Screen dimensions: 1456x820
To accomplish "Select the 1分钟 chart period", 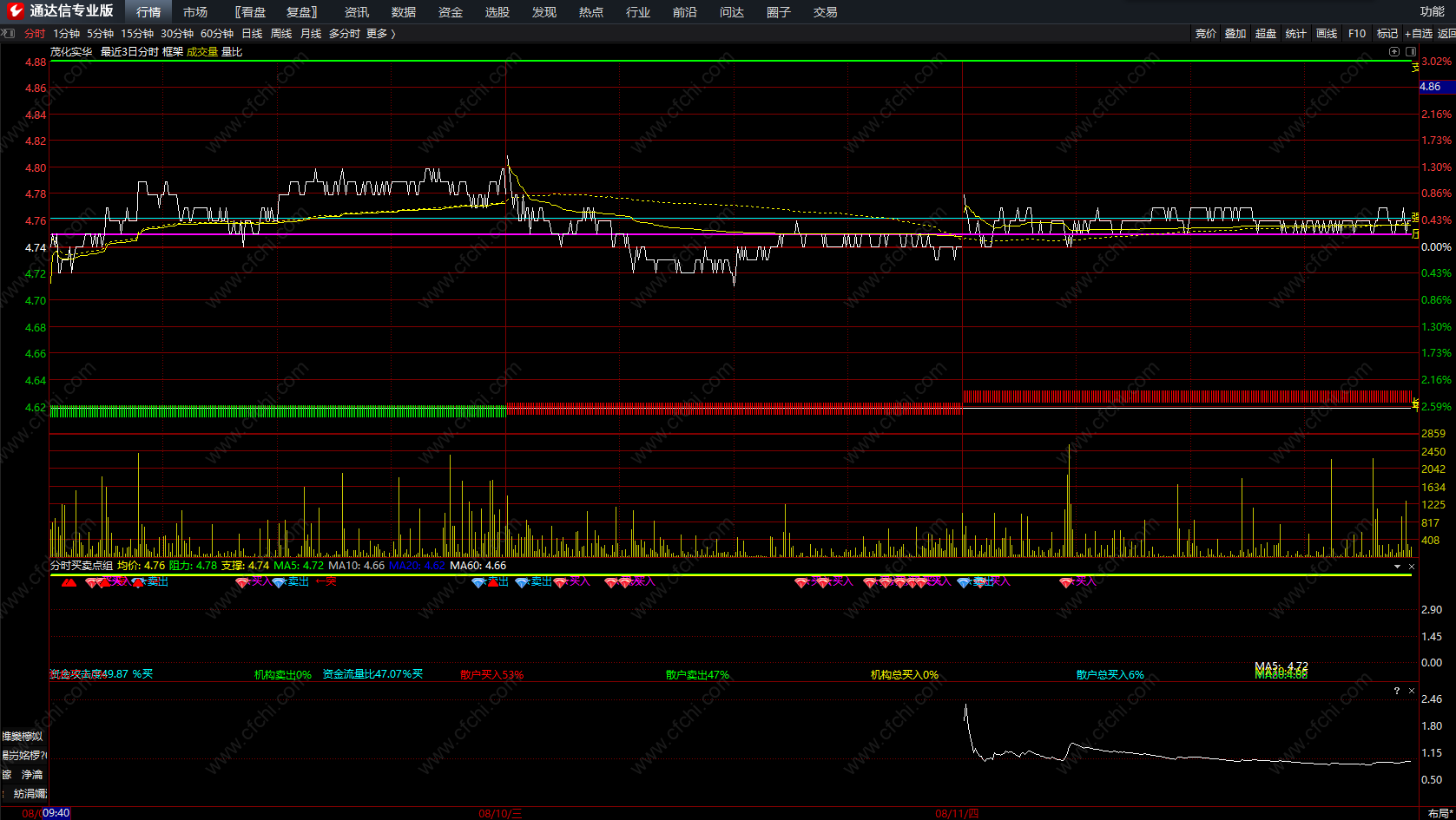I will (x=66, y=34).
